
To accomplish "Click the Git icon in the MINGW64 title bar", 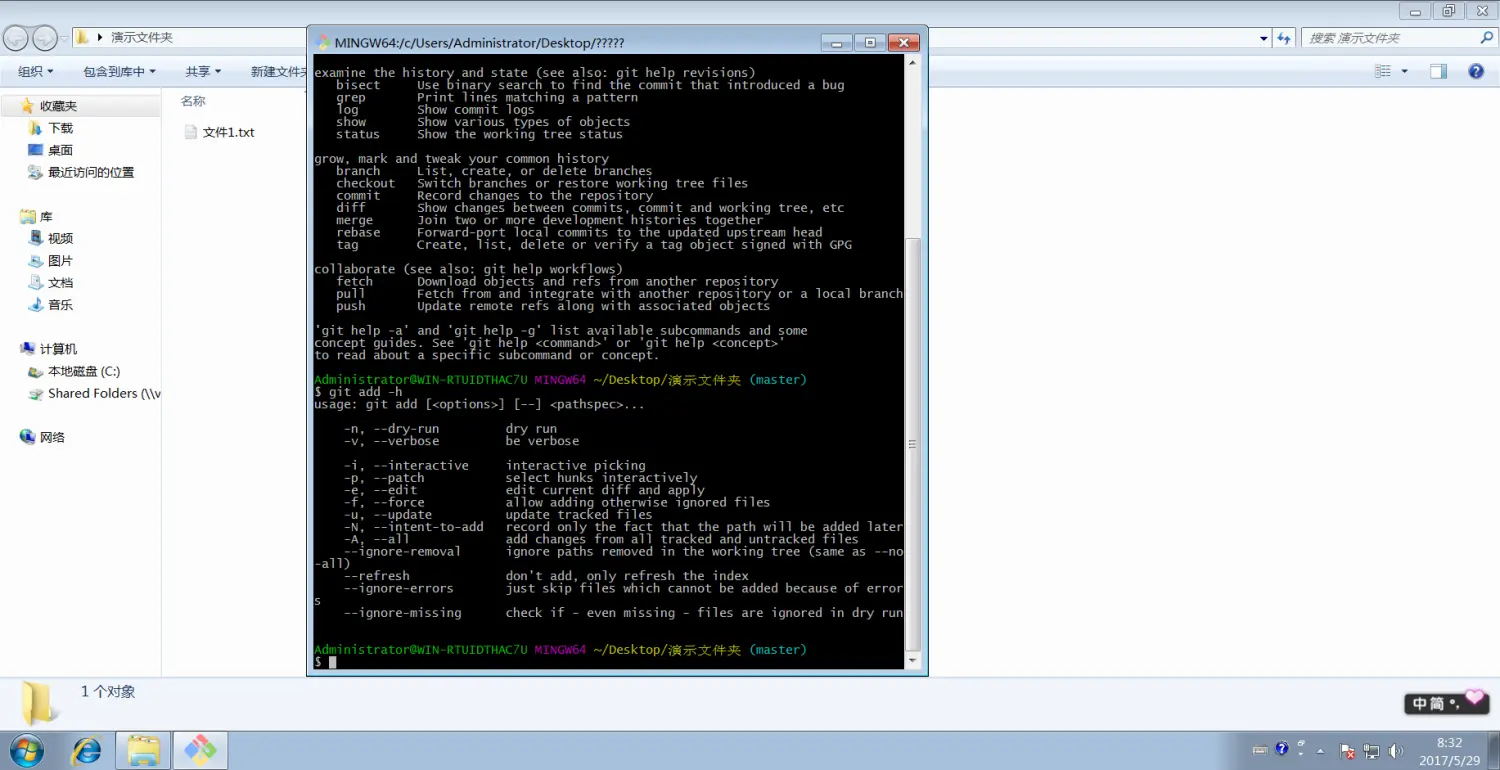I will click(323, 42).
